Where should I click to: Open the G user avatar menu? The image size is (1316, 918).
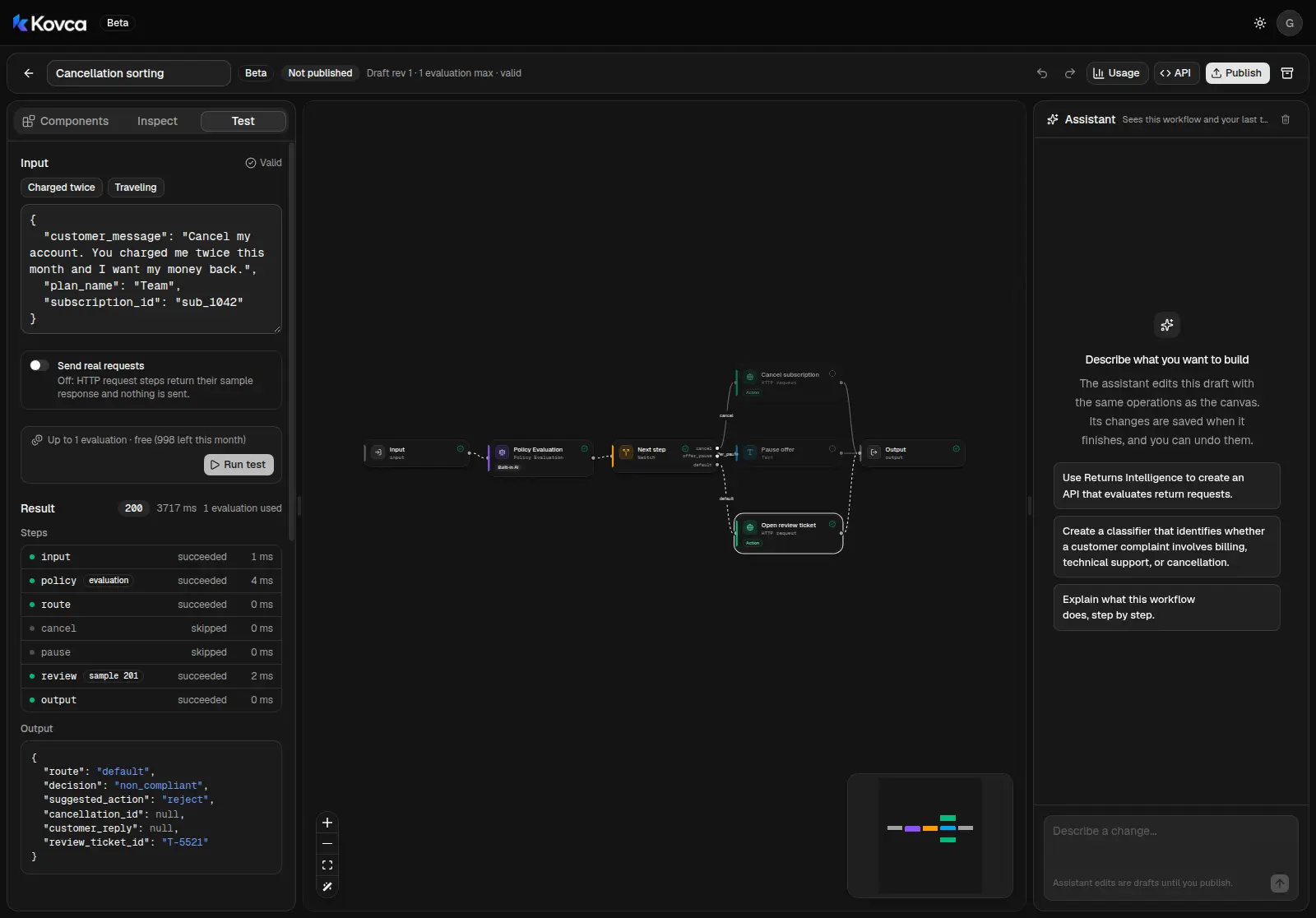[1289, 23]
